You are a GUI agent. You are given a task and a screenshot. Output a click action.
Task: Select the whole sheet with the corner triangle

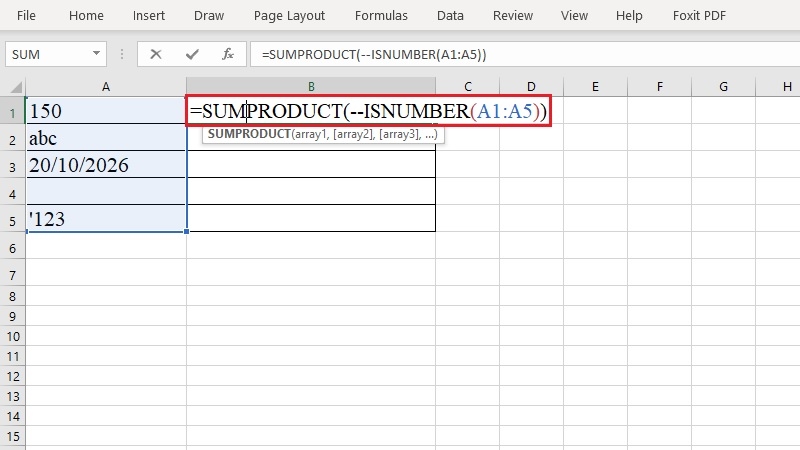pos(13,87)
